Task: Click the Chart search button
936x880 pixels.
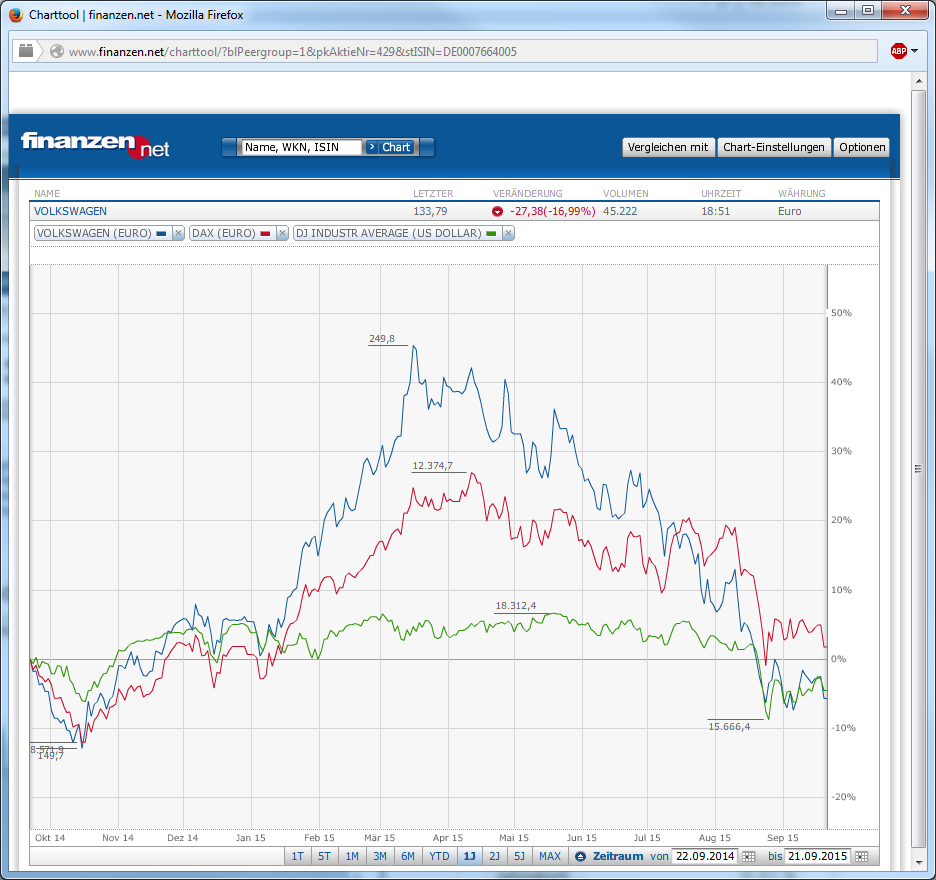Action: coord(390,147)
